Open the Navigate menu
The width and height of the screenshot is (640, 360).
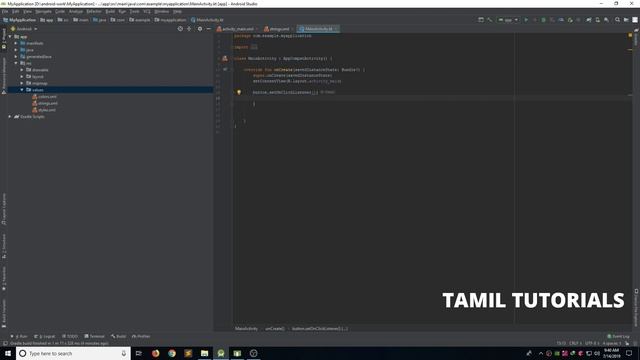44,11
